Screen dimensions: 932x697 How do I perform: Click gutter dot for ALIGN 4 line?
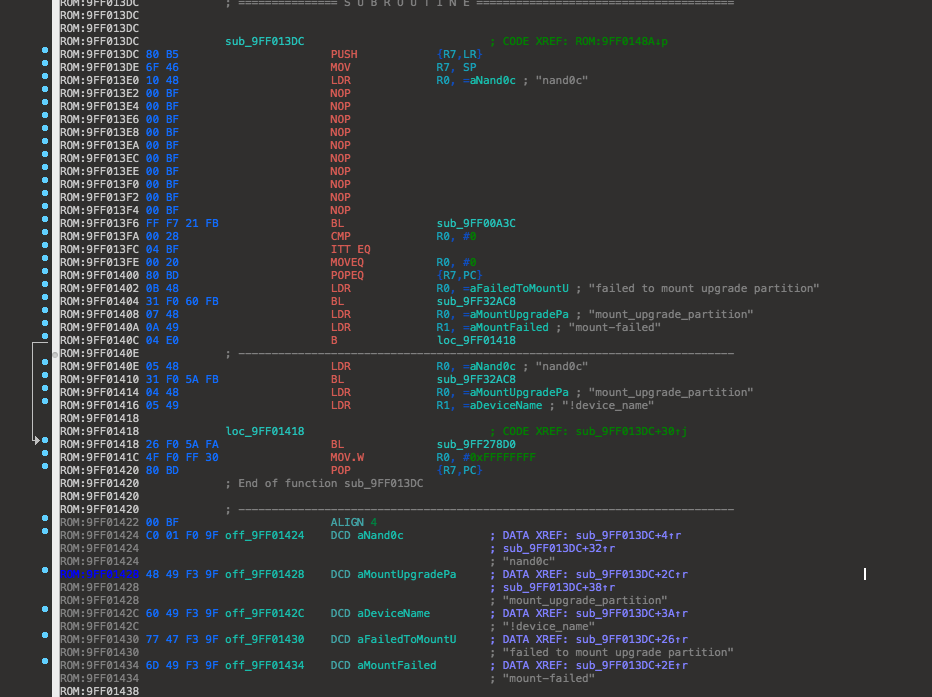(x=45, y=518)
